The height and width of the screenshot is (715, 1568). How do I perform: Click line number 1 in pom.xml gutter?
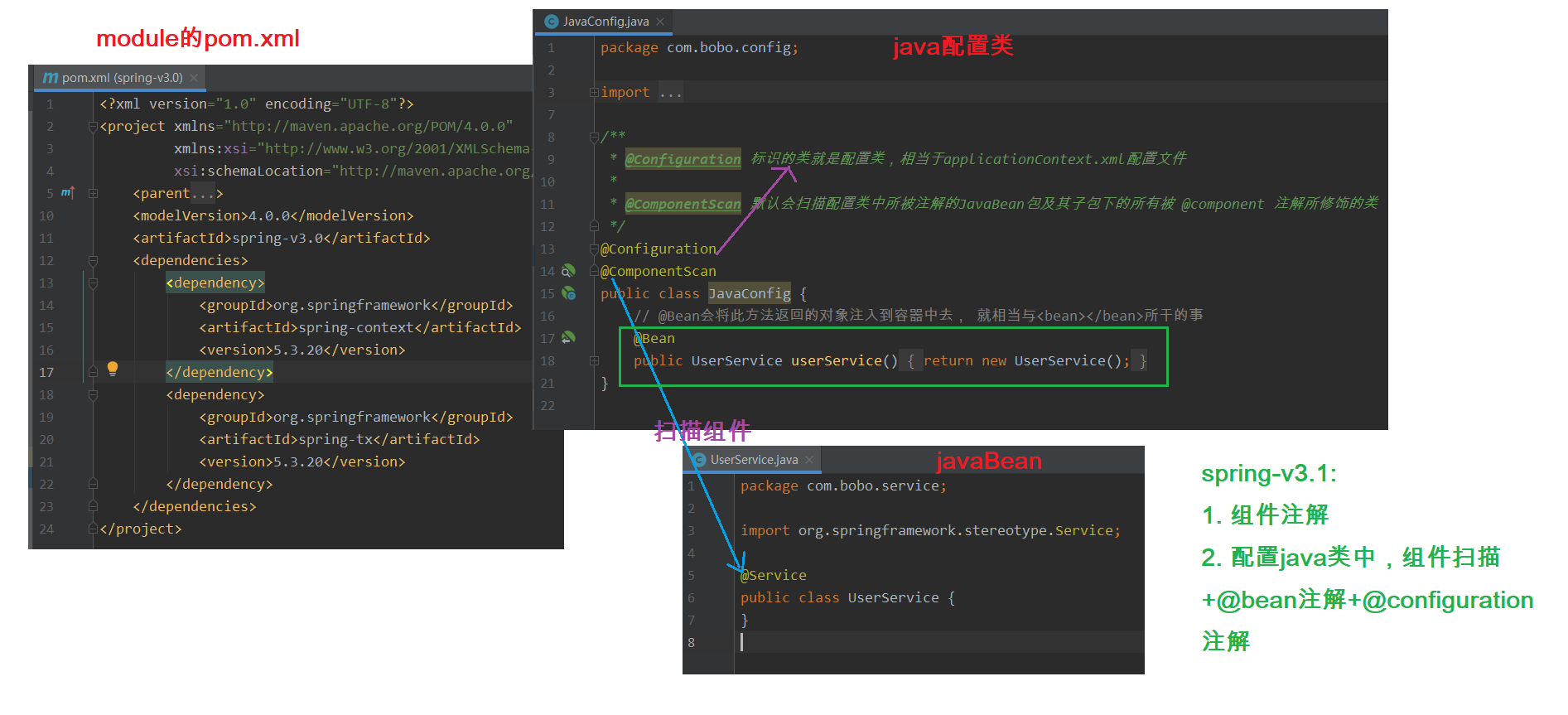50,104
